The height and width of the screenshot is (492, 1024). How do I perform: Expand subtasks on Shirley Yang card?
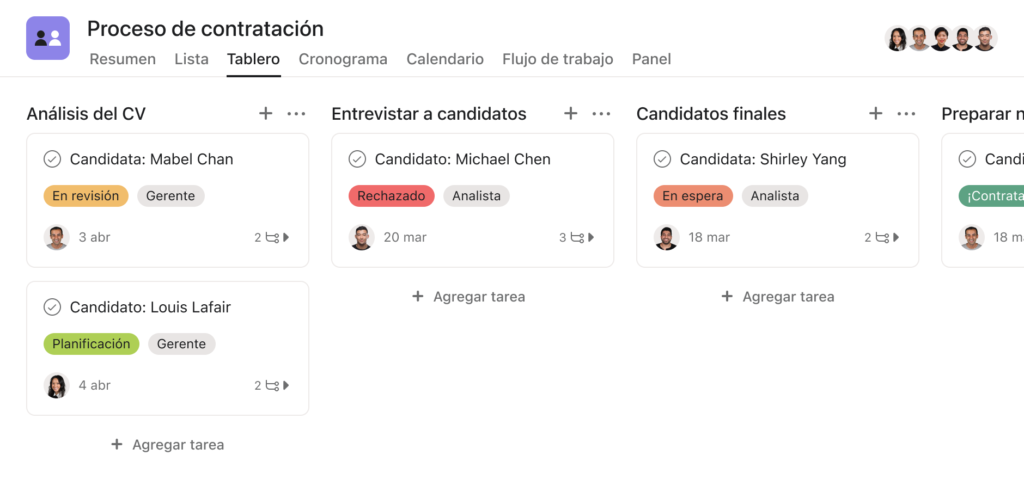[x=882, y=237]
